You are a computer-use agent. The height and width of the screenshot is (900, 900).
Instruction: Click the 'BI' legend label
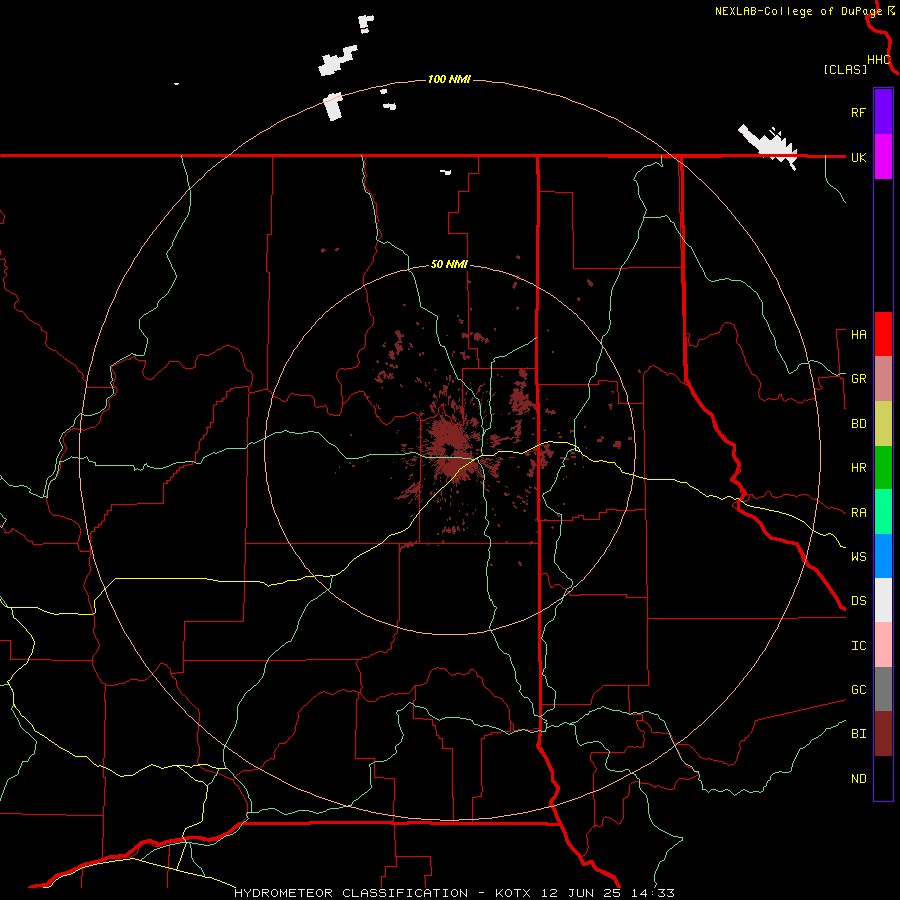click(x=858, y=734)
